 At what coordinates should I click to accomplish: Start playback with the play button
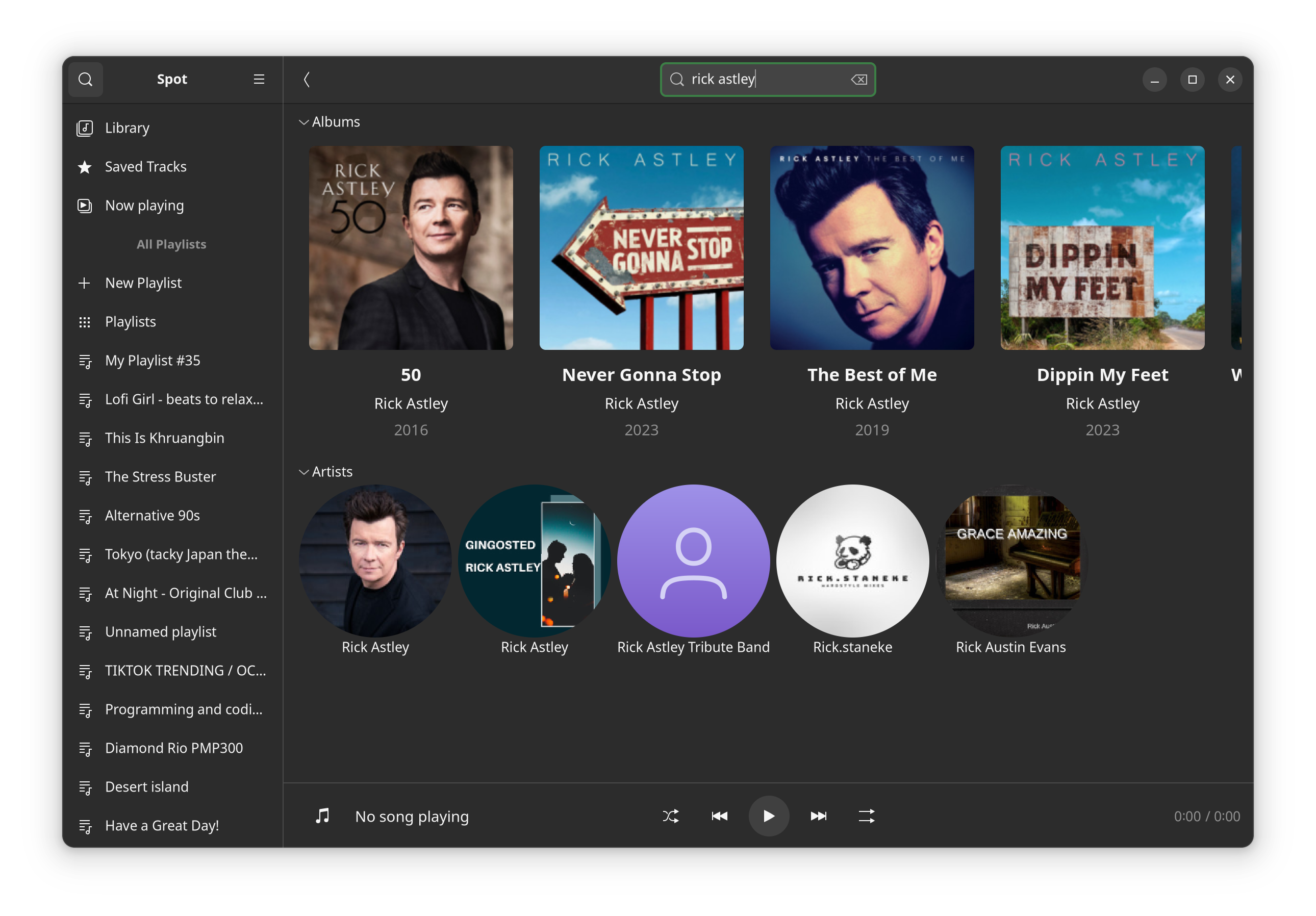tap(769, 816)
